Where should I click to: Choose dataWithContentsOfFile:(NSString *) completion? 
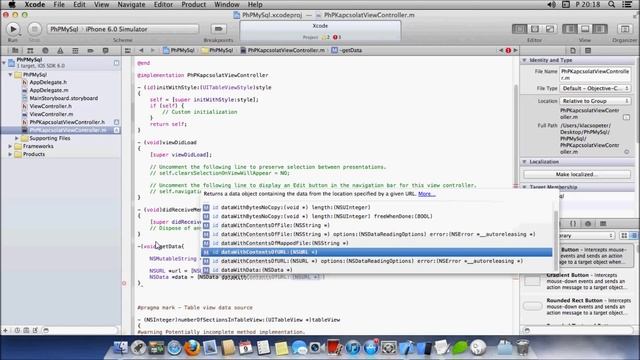point(377,225)
